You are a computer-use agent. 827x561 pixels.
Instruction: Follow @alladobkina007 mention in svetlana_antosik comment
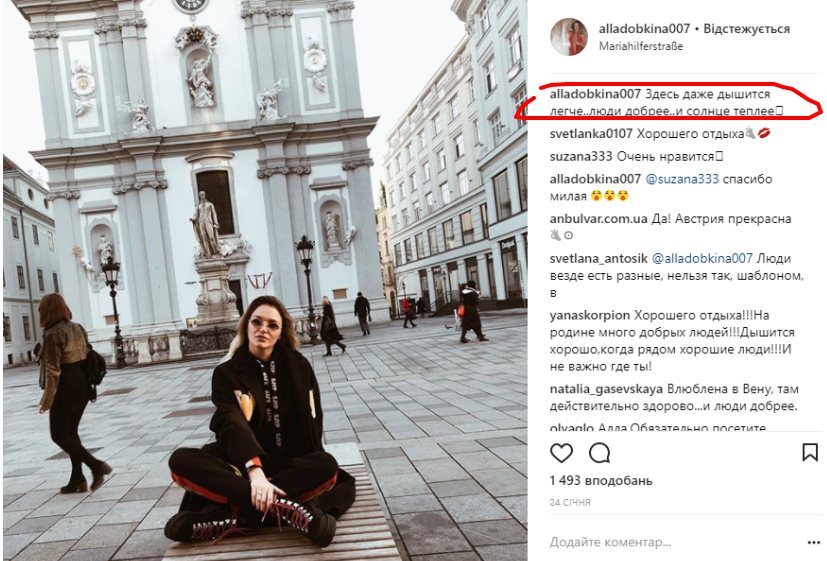pos(702,258)
